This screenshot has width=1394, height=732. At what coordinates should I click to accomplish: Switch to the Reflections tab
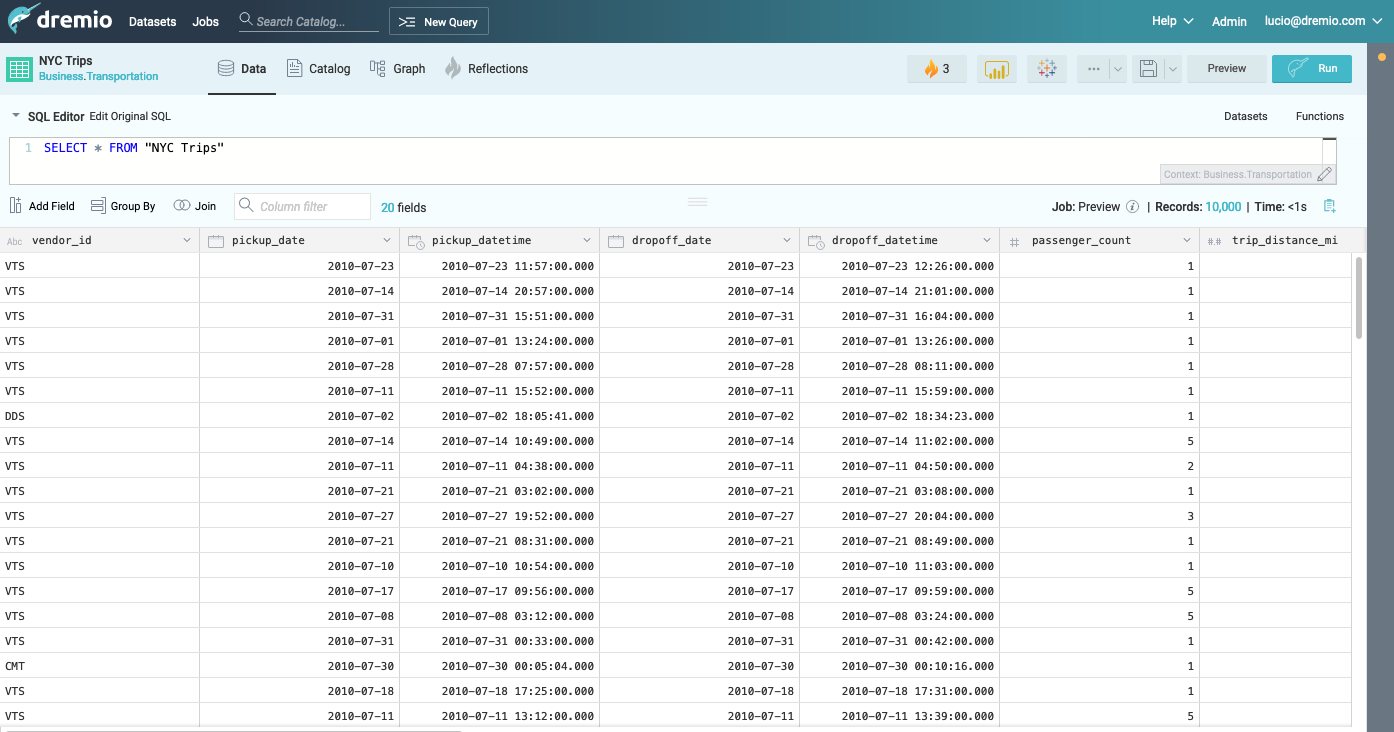pyautogui.click(x=486, y=69)
